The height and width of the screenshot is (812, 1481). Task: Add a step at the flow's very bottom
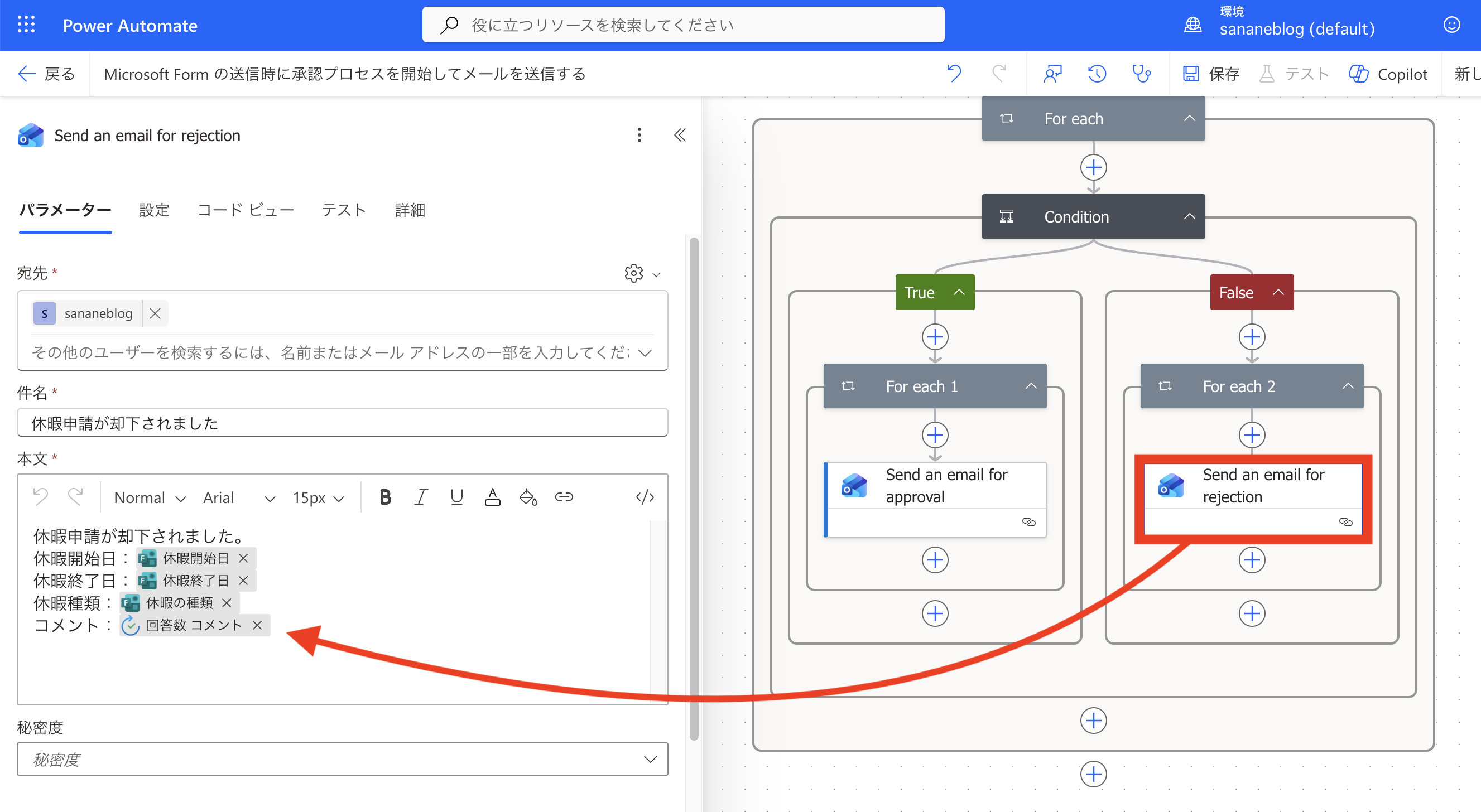(1094, 774)
